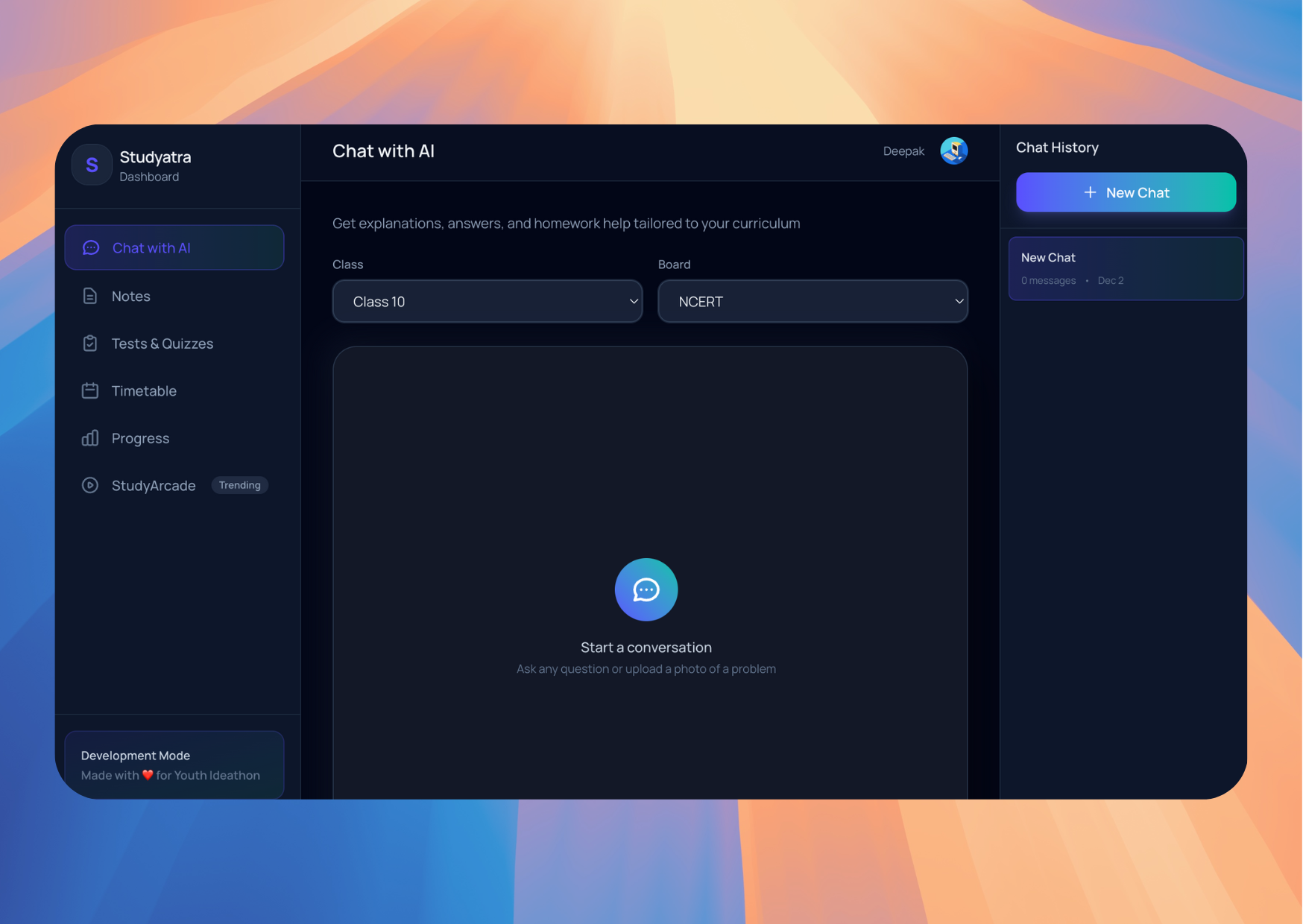The height and width of the screenshot is (924, 1303).
Task: Go to the Notes section
Action: point(131,297)
